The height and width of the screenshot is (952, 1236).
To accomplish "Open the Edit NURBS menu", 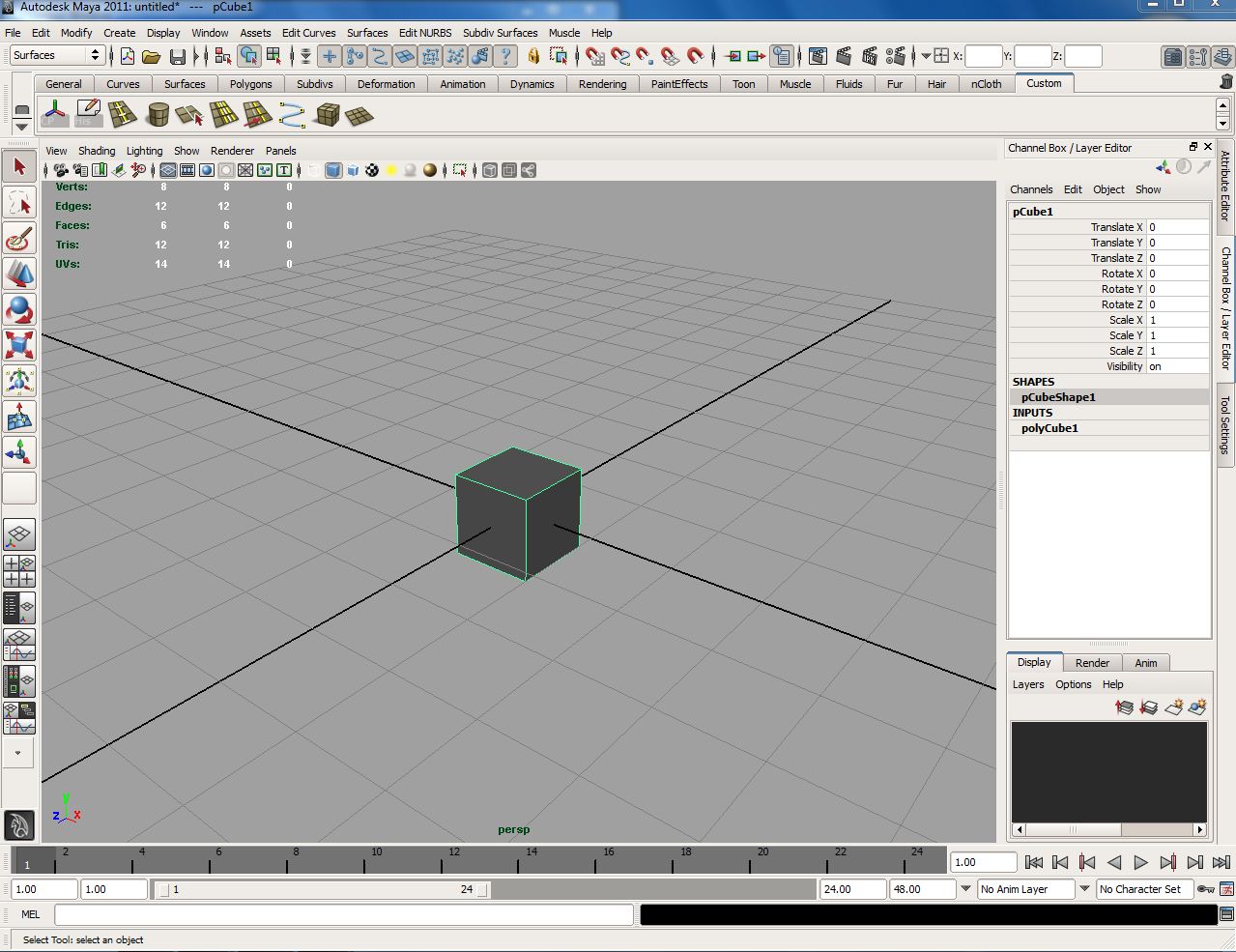I will point(425,33).
